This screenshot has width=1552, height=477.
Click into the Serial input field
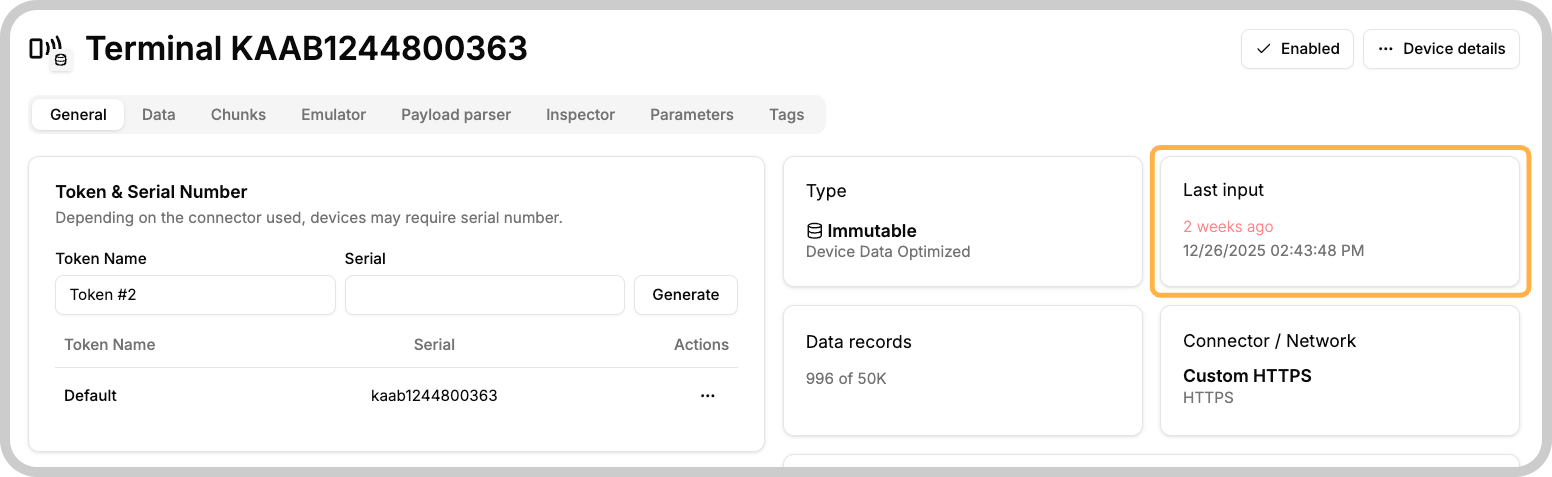(485, 295)
